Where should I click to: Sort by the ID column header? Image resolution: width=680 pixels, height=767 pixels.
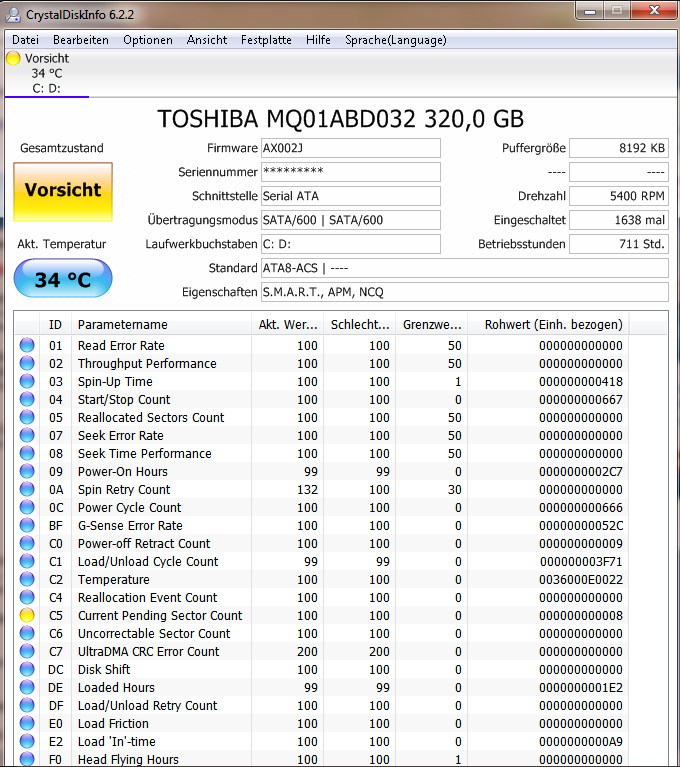[55, 324]
